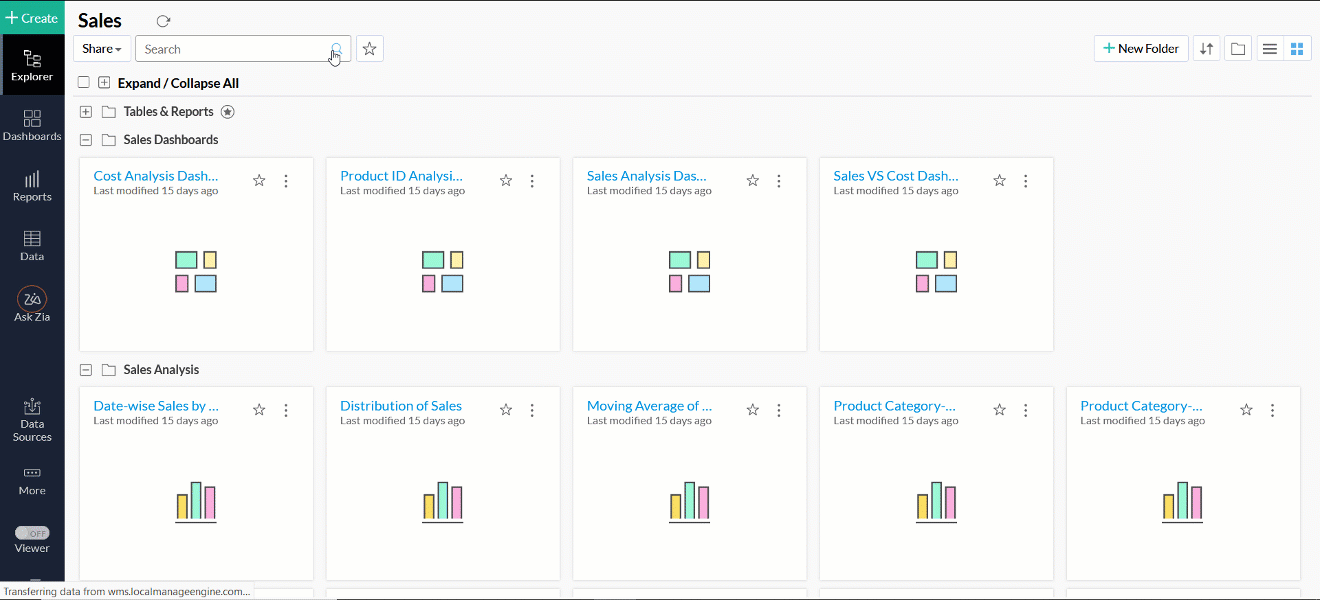
Task: Click the sort order icon
Action: click(1207, 49)
